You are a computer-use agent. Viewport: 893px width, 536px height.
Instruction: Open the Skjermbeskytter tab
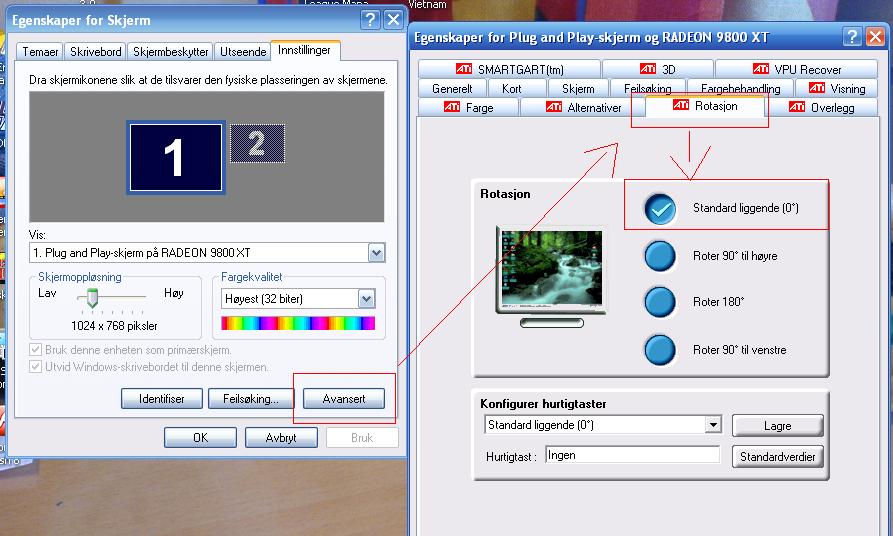[x=170, y=52]
